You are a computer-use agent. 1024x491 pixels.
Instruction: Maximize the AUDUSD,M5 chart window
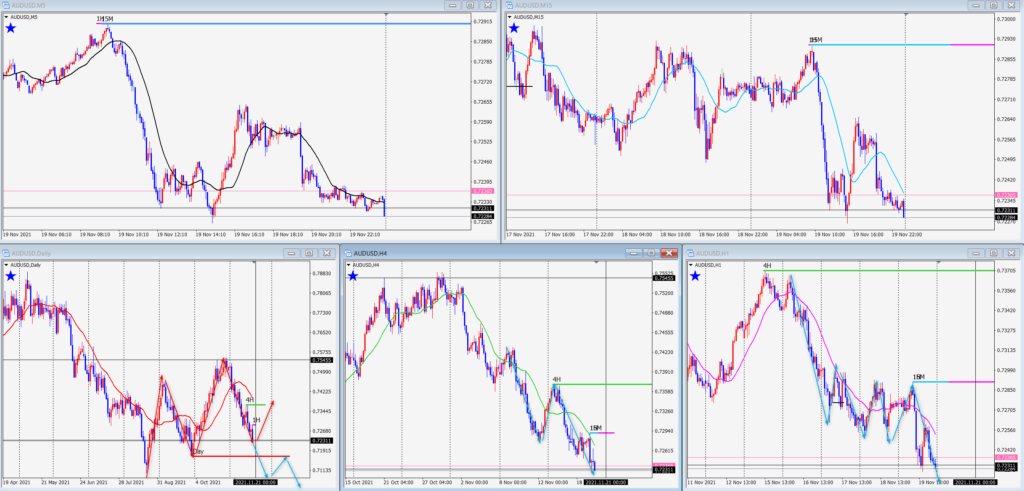(x=470, y=5)
